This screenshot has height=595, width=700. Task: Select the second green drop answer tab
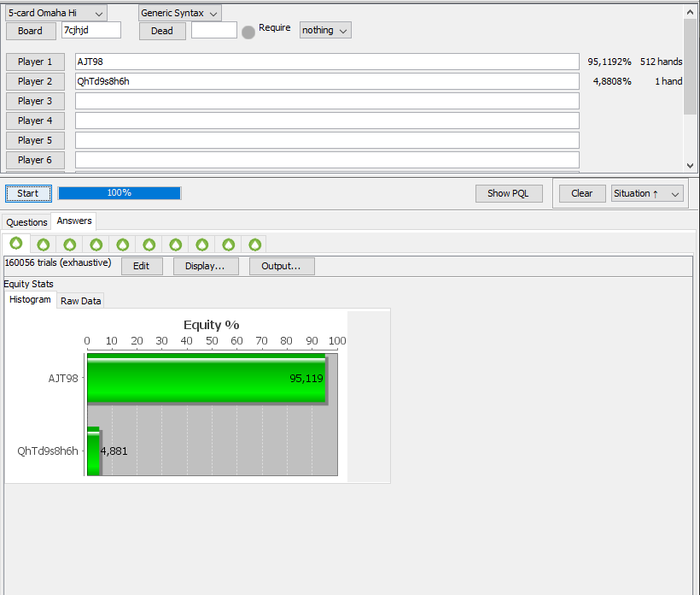(43, 244)
